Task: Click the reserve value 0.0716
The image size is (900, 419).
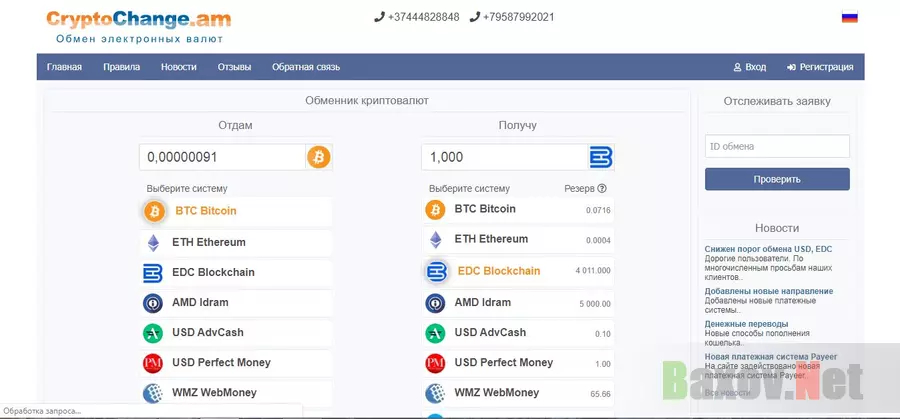Action: tap(598, 211)
